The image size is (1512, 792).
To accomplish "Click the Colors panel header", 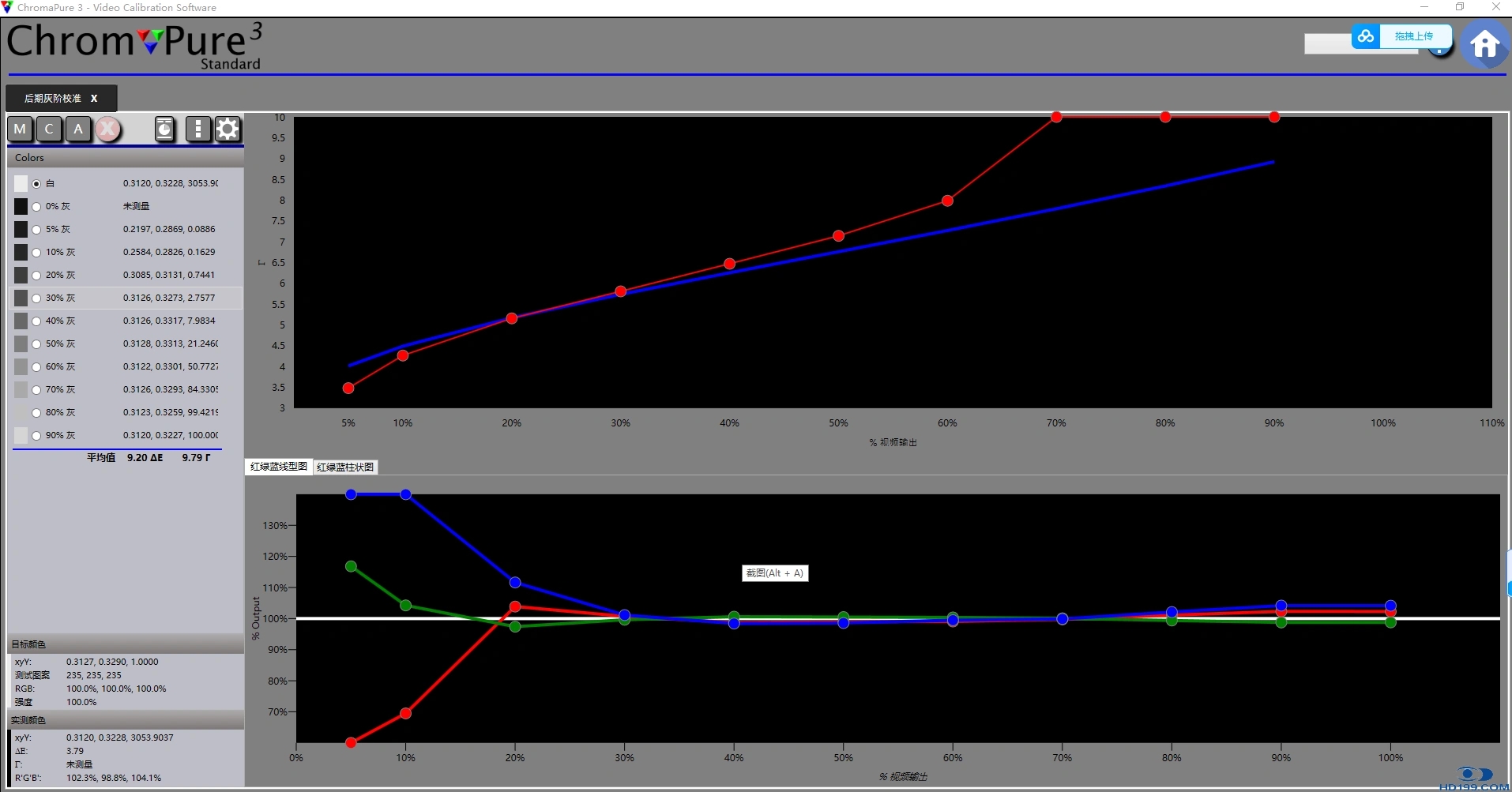I will 126,158.
